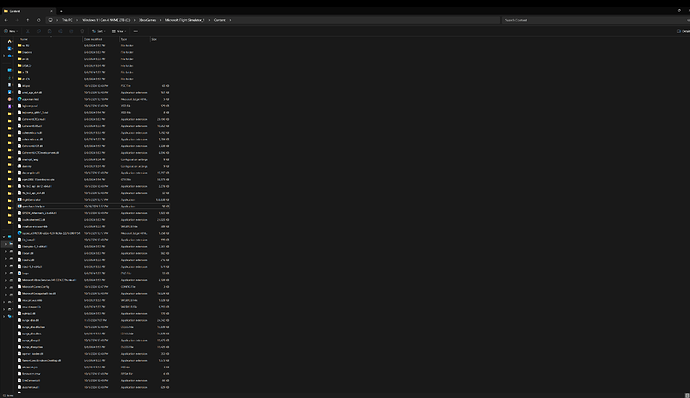Viewport: 690px width, 398px height.
Task: Expand the OneDrive navigation pane entry
Action: (4, 56)
